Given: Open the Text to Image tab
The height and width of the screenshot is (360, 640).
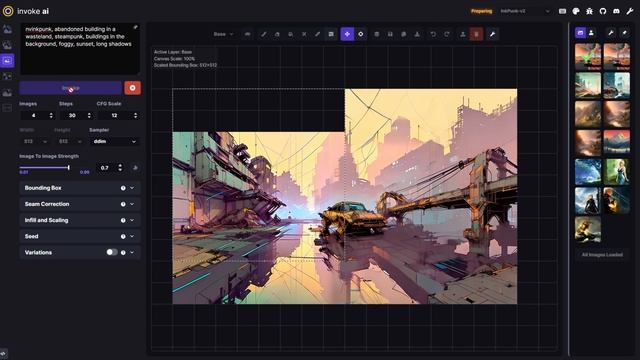Looking at the screenshot, I should (7, 29).
